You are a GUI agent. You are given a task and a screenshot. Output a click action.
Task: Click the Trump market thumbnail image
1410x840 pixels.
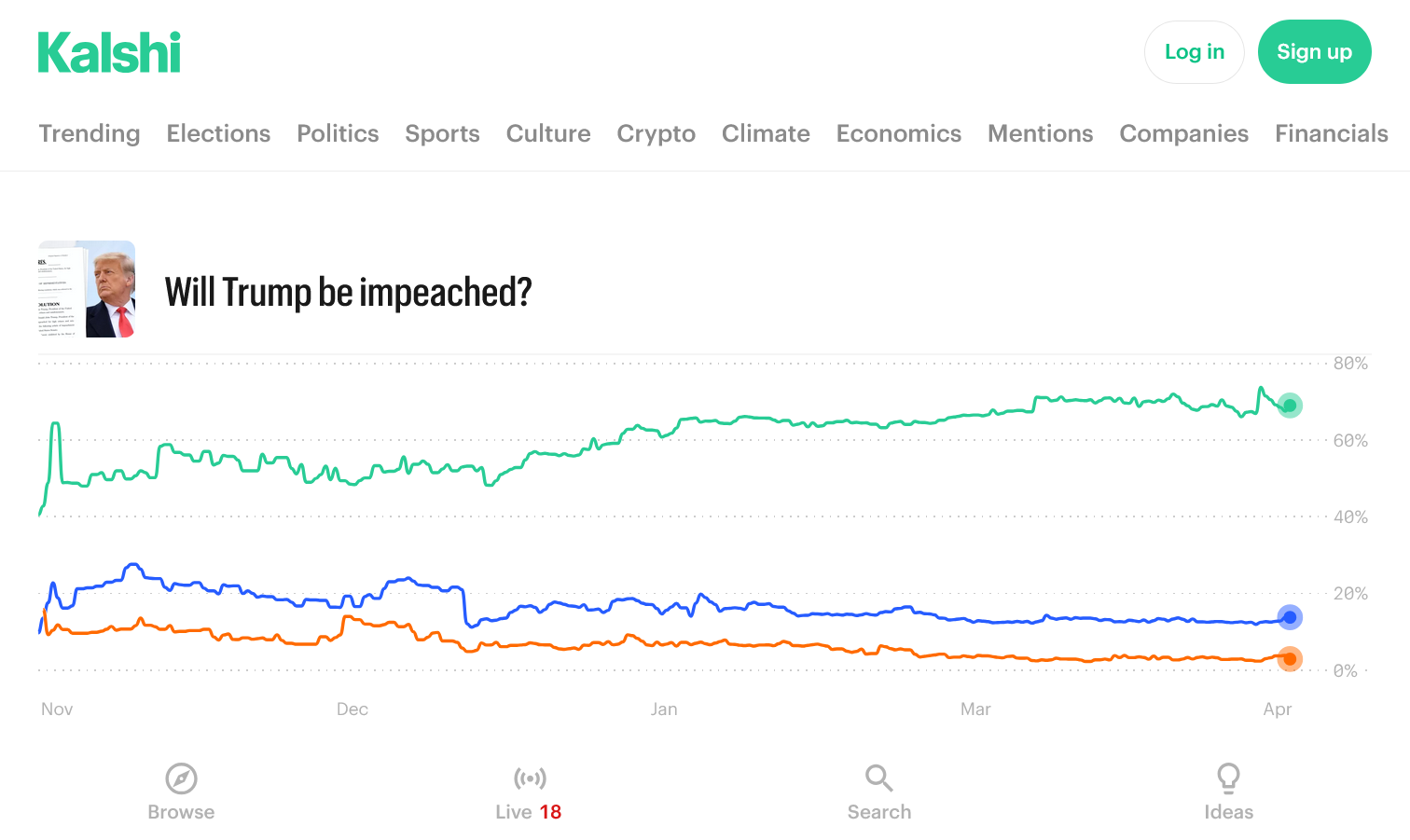pyautogui.click(x=87, y=289)
